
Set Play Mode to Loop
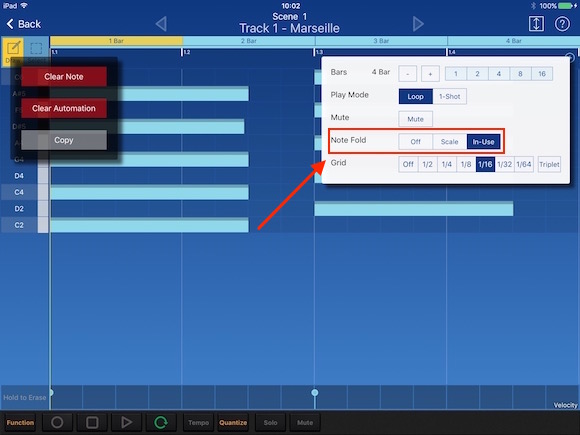pyautogui.click(x=415, y=97)
